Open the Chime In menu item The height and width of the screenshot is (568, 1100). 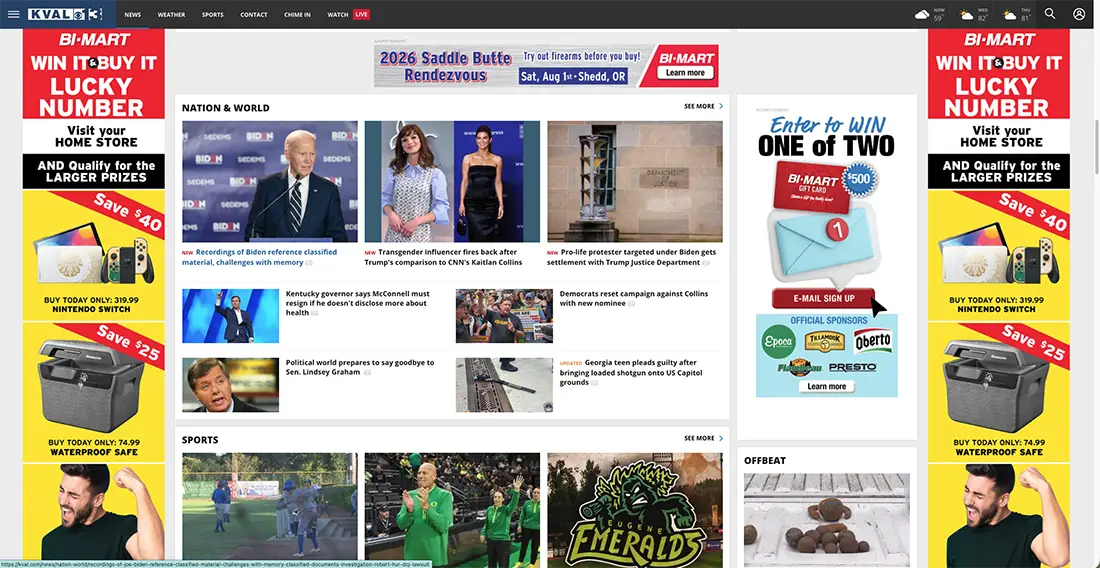(297, 14)
